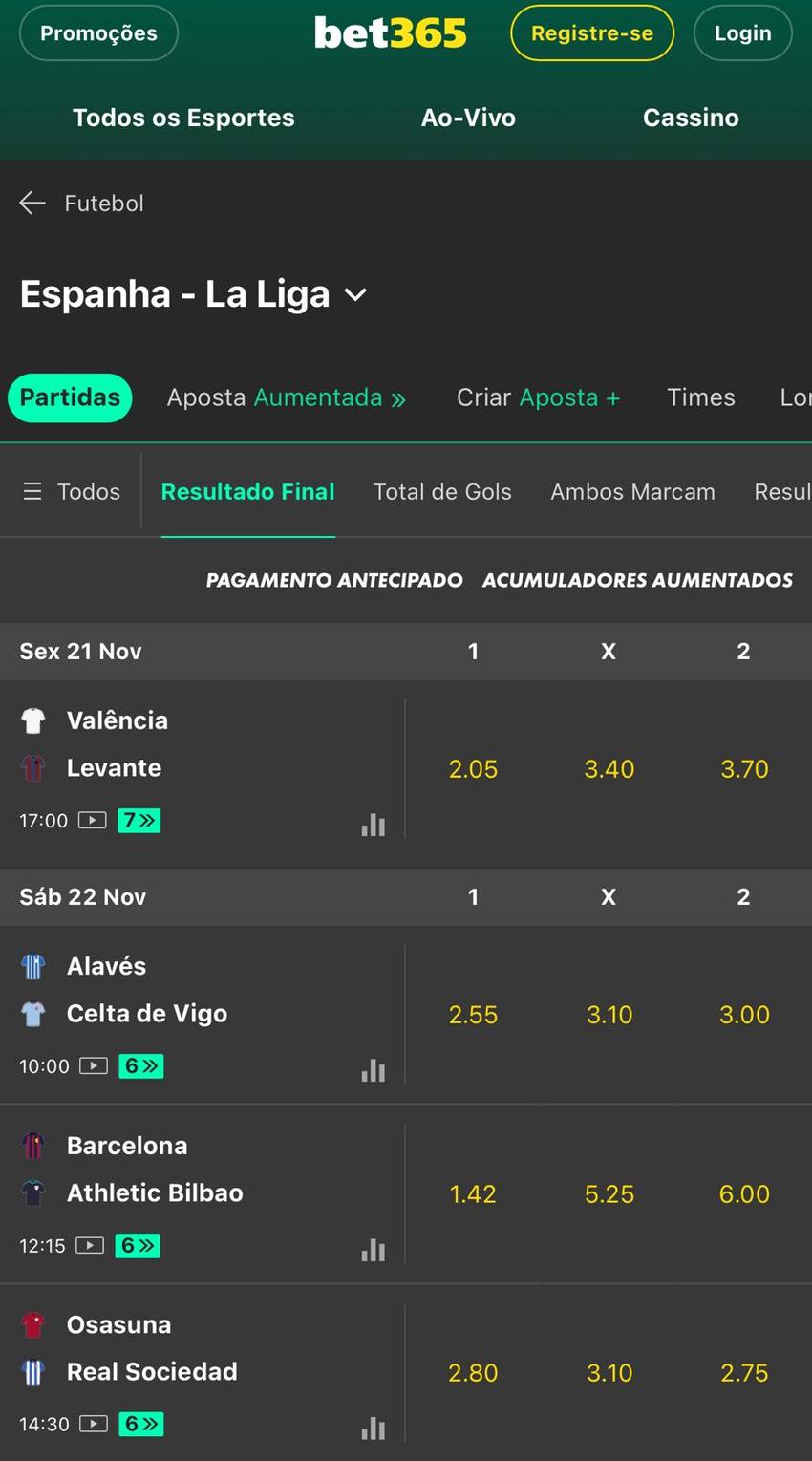Open stats icon for Barcelona vs Athletic
Viewport: 812px width, 1461px height.
(373, 1249)
